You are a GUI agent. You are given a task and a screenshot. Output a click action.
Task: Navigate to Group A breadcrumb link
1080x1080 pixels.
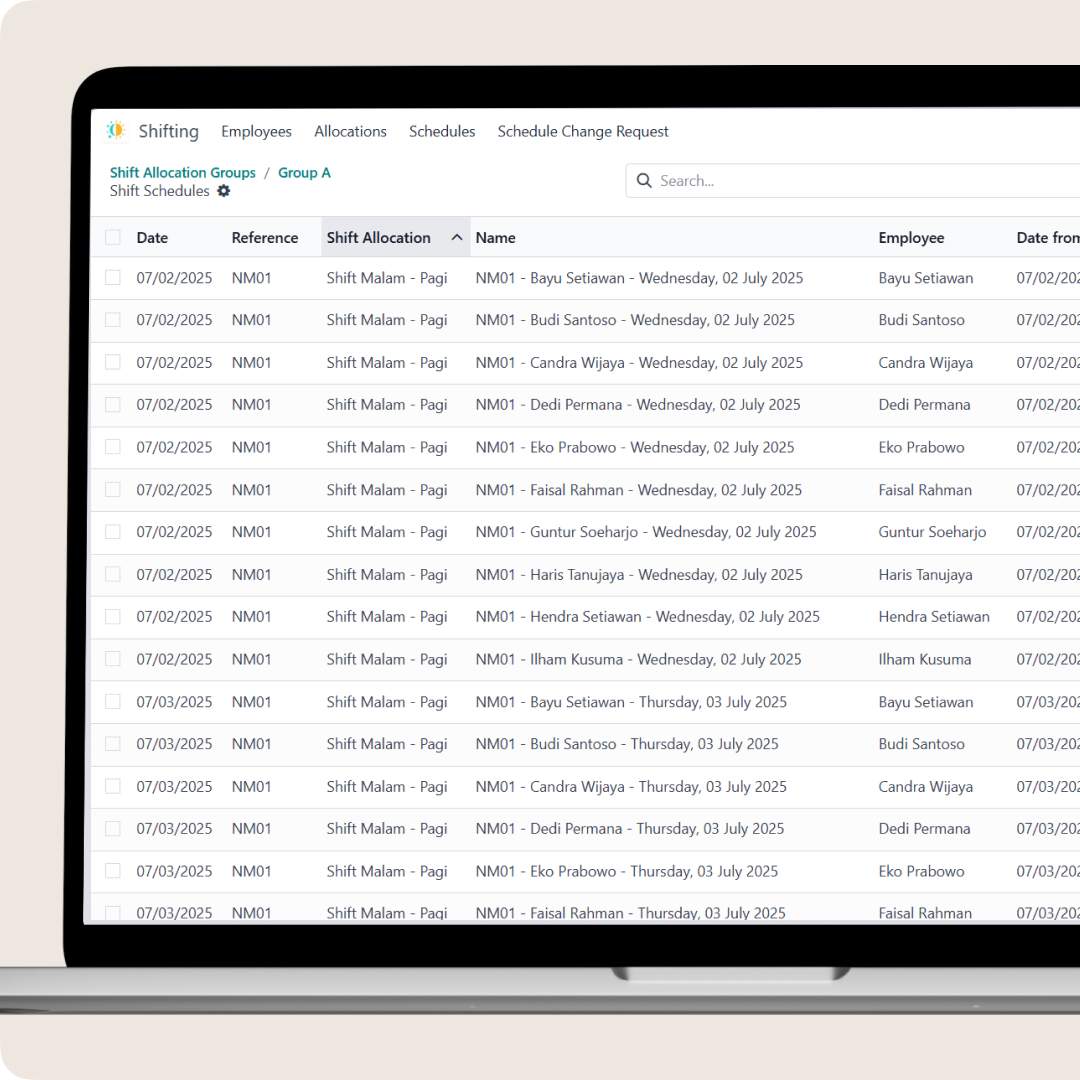[304, 173]
